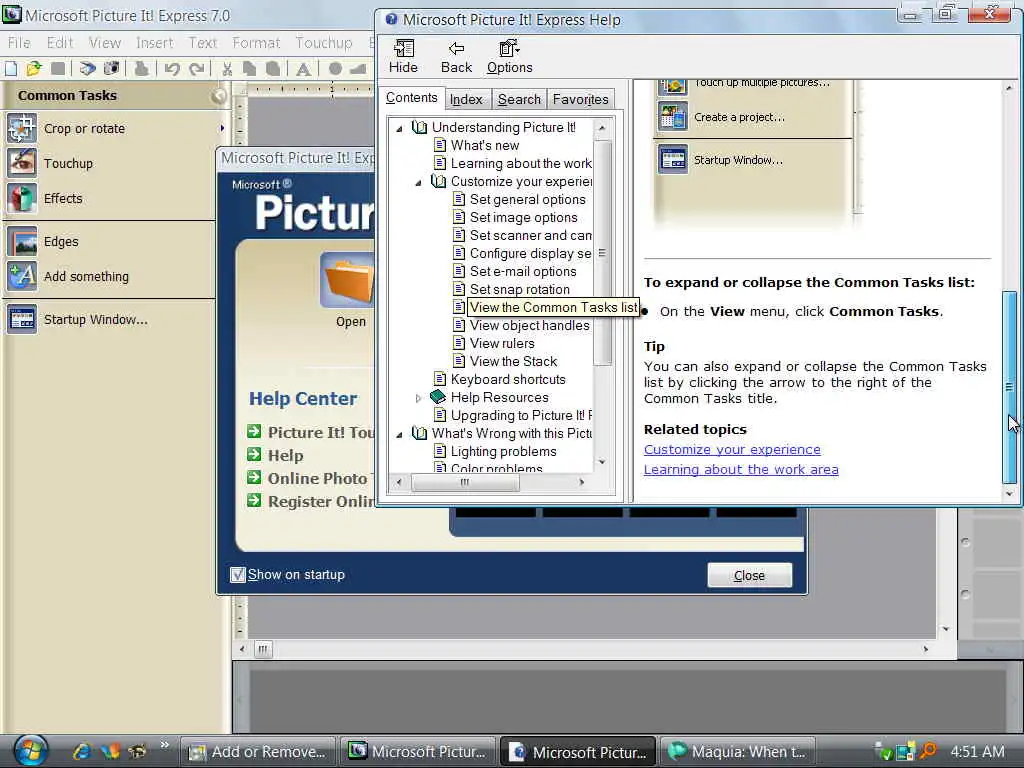Click the Save disk toolbar icon

click(58, 68)
